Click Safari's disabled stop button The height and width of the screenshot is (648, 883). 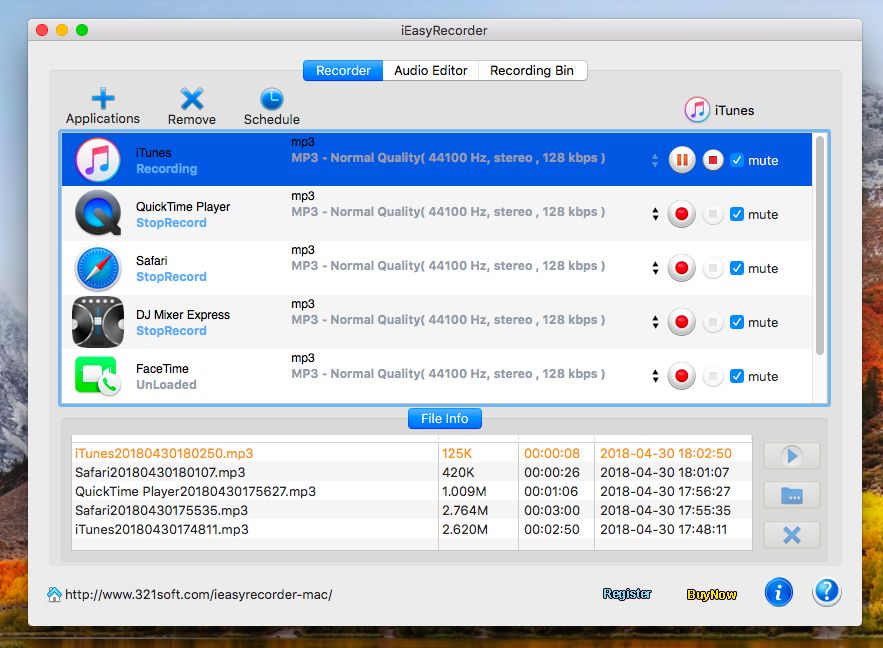tap(712, 268)
